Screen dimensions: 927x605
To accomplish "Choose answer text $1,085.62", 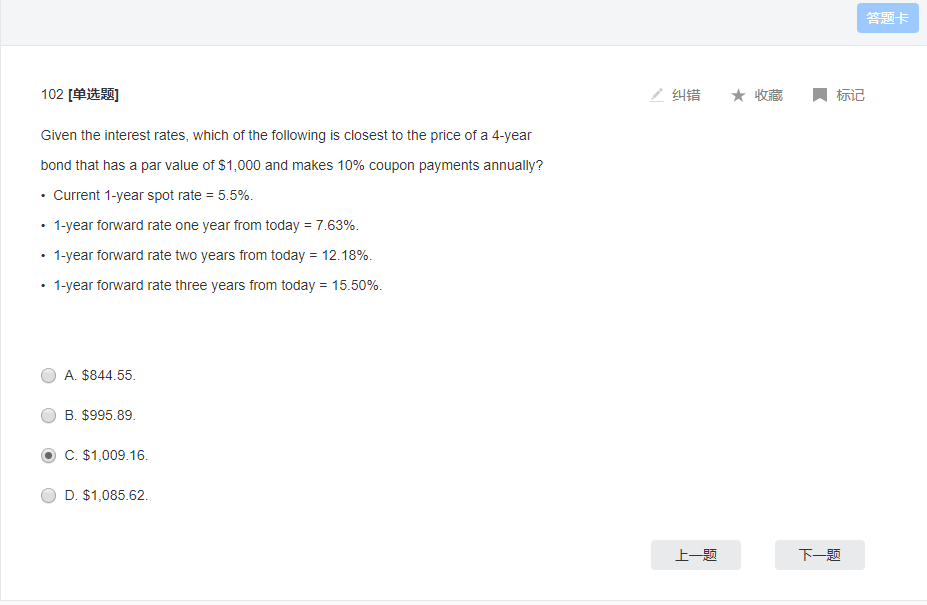I will point(115,496).
